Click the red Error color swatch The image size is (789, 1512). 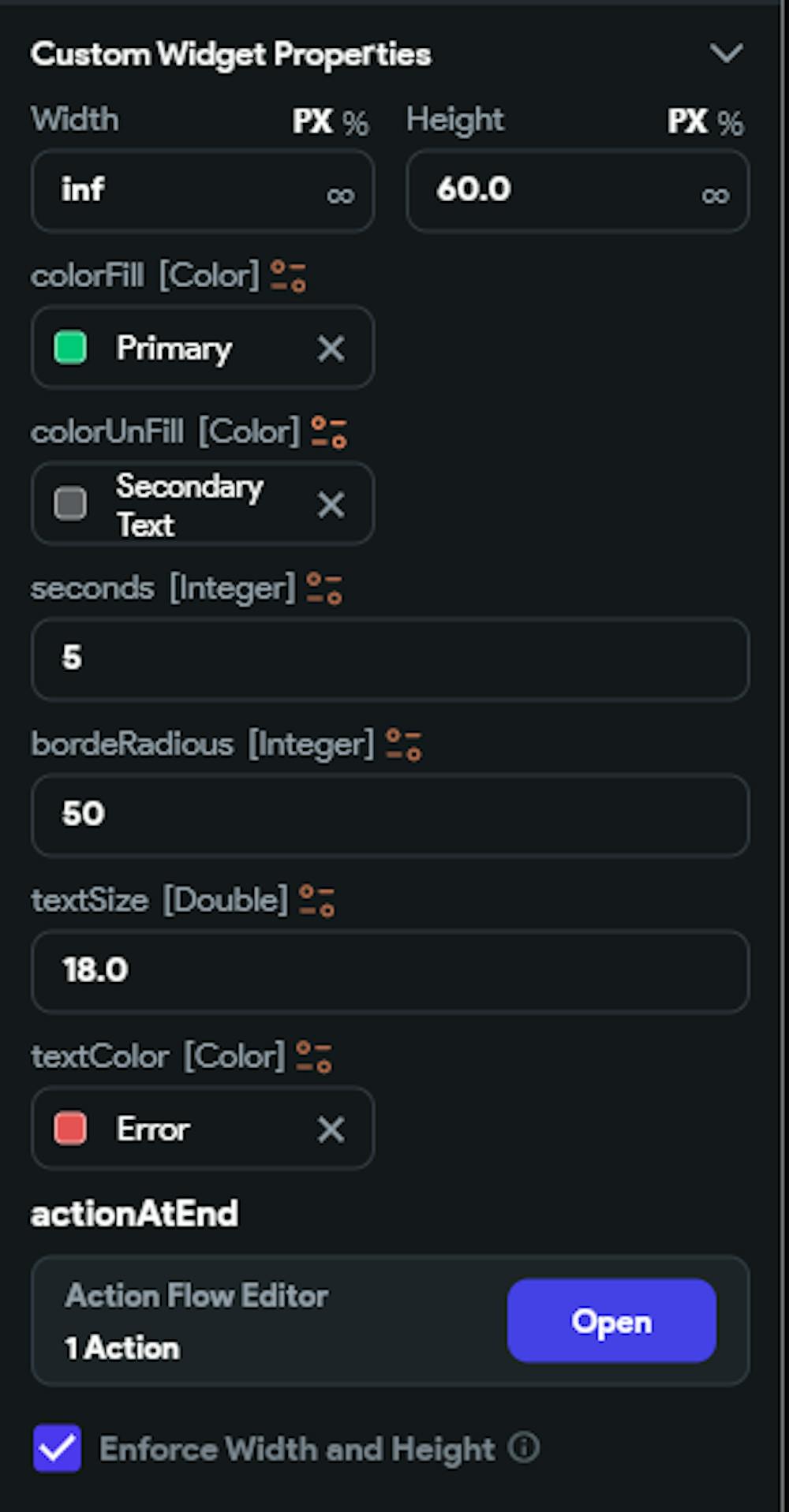pos(70,1129)
